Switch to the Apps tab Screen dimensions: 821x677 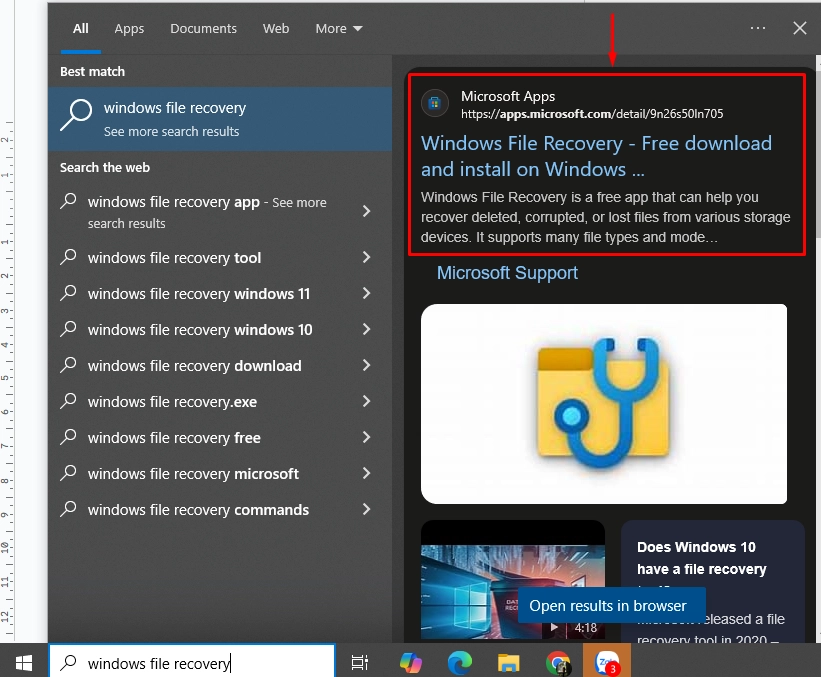pos(129,28)
